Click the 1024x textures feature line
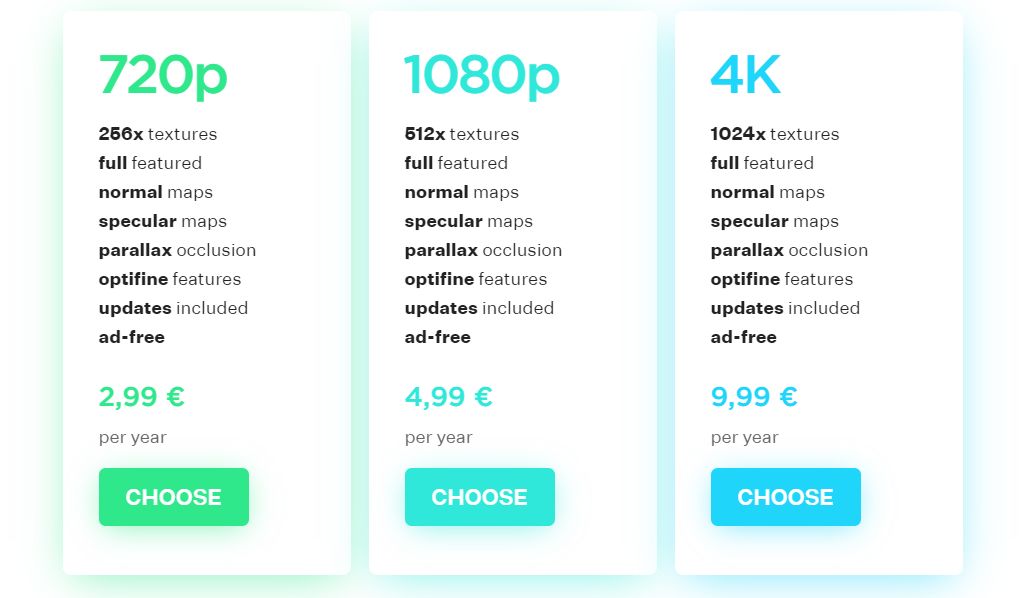1023x598 pixels. (775, 134)
